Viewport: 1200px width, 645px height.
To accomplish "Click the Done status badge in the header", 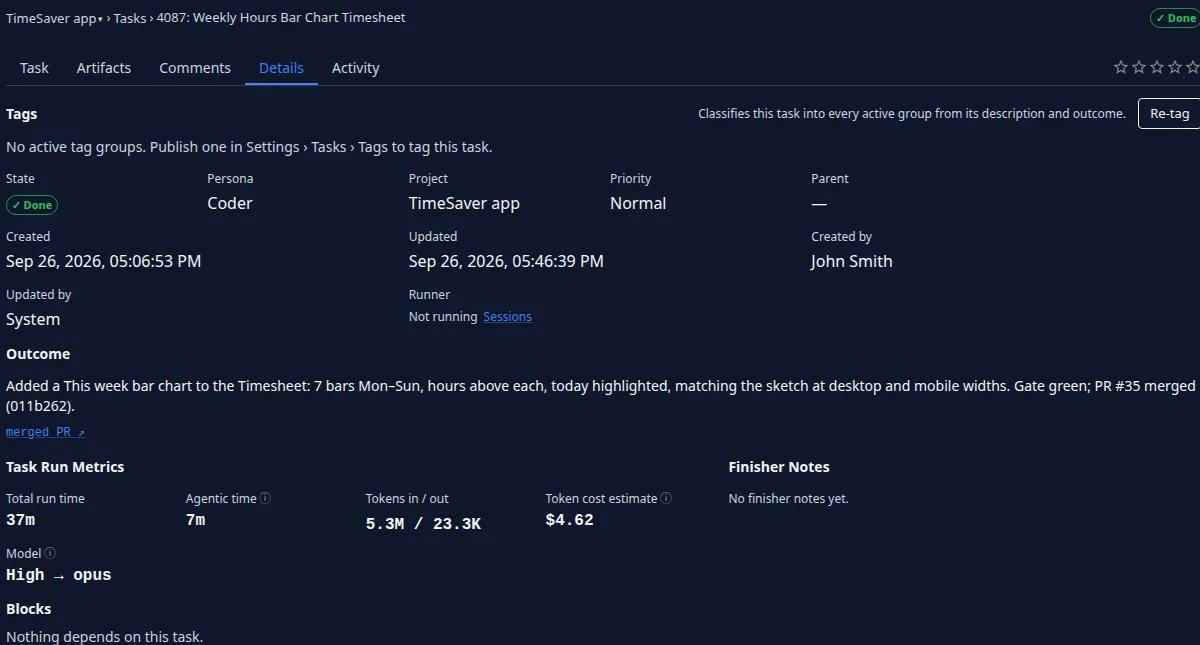I will tap(1174, 18).
